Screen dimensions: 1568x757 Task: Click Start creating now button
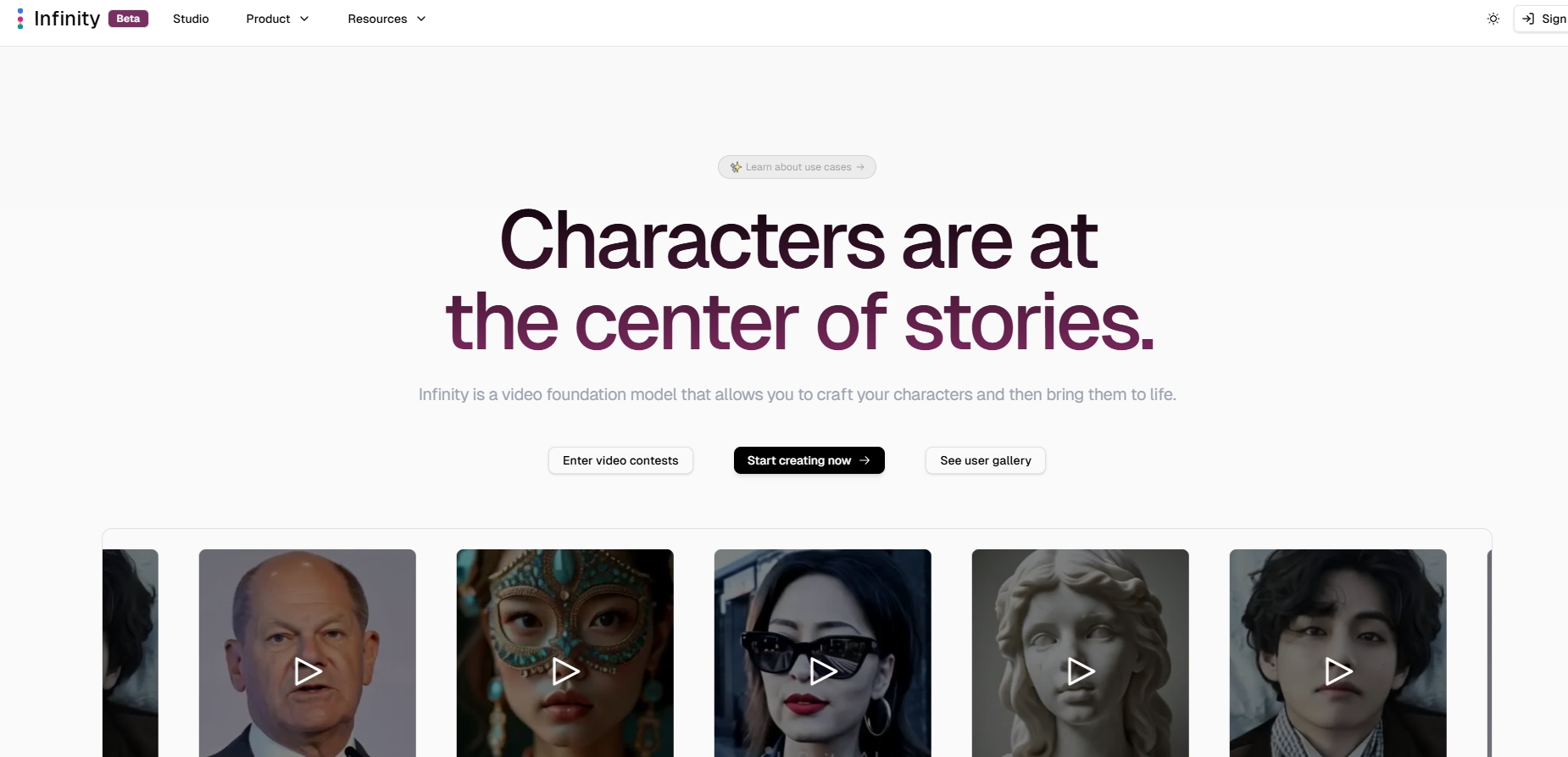point(809,460)
